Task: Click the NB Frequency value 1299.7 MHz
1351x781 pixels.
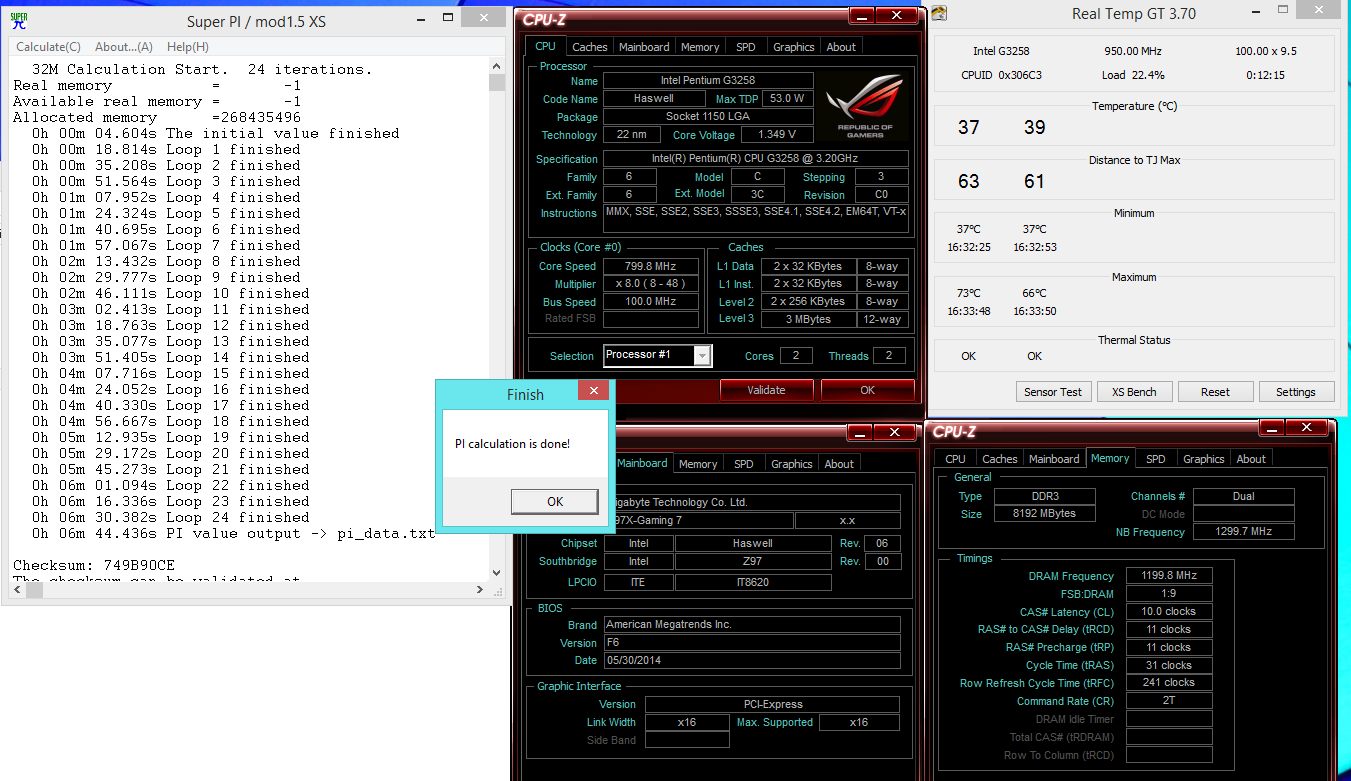Action: tap(1244, 532)
